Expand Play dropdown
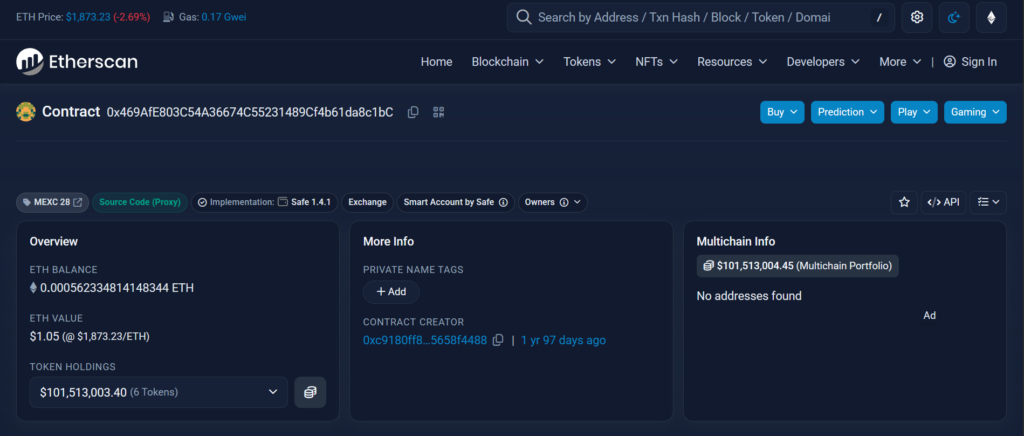Image resolution: width=1024 pixels, height=436 pixels. pyautogui.click(x=914, y=112)
